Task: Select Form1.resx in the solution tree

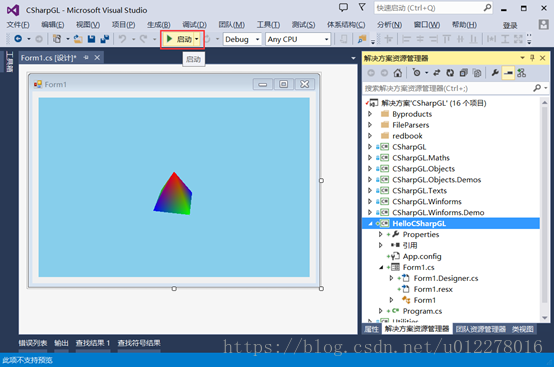Action: pyautogui.click(x=433, y=289)
